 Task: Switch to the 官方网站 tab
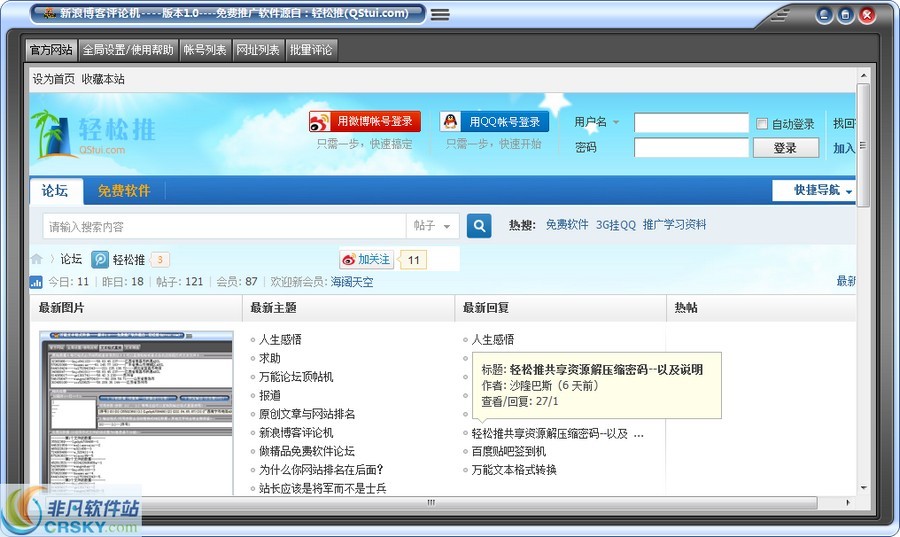51,50
